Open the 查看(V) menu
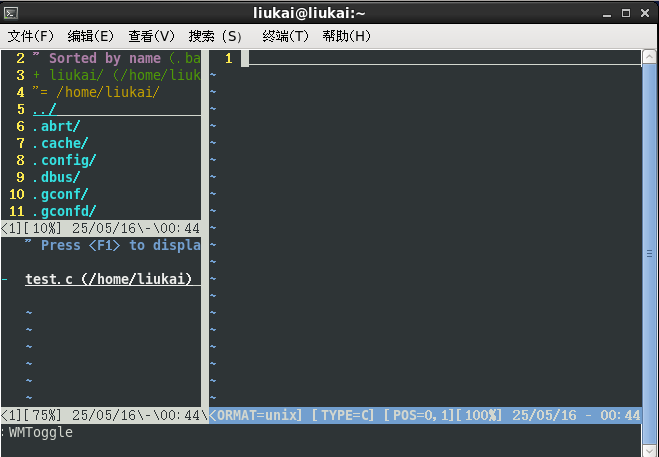The width and height of the screenshot is (659, 457). click(x=151, y=36)
